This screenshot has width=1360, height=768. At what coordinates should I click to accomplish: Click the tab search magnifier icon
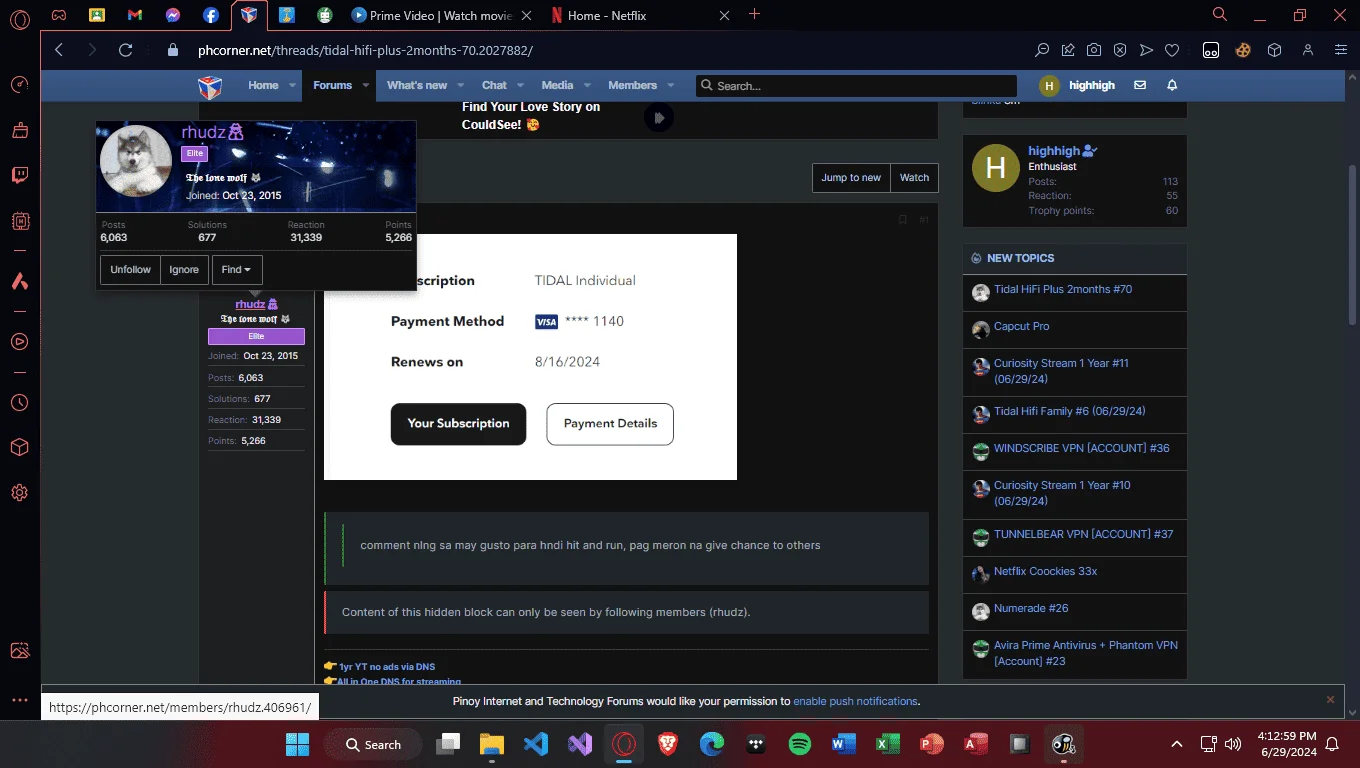(x=1220, y=14)
